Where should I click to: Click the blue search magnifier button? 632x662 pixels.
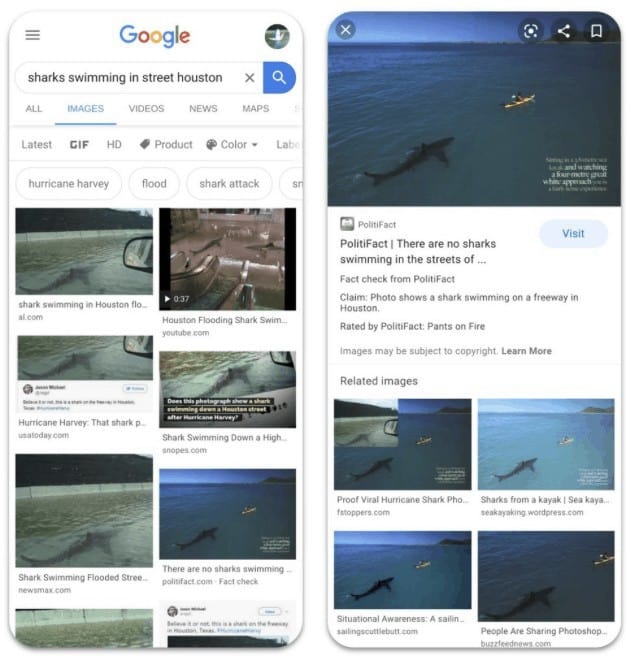279,78
